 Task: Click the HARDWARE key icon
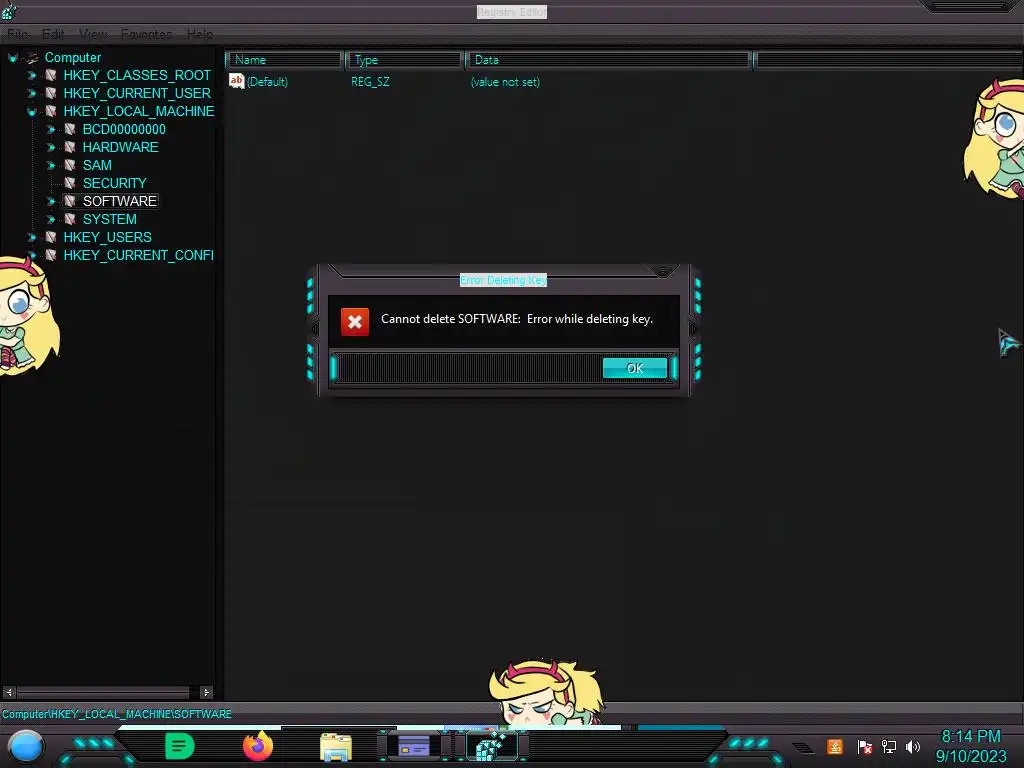tap(70, 147)
